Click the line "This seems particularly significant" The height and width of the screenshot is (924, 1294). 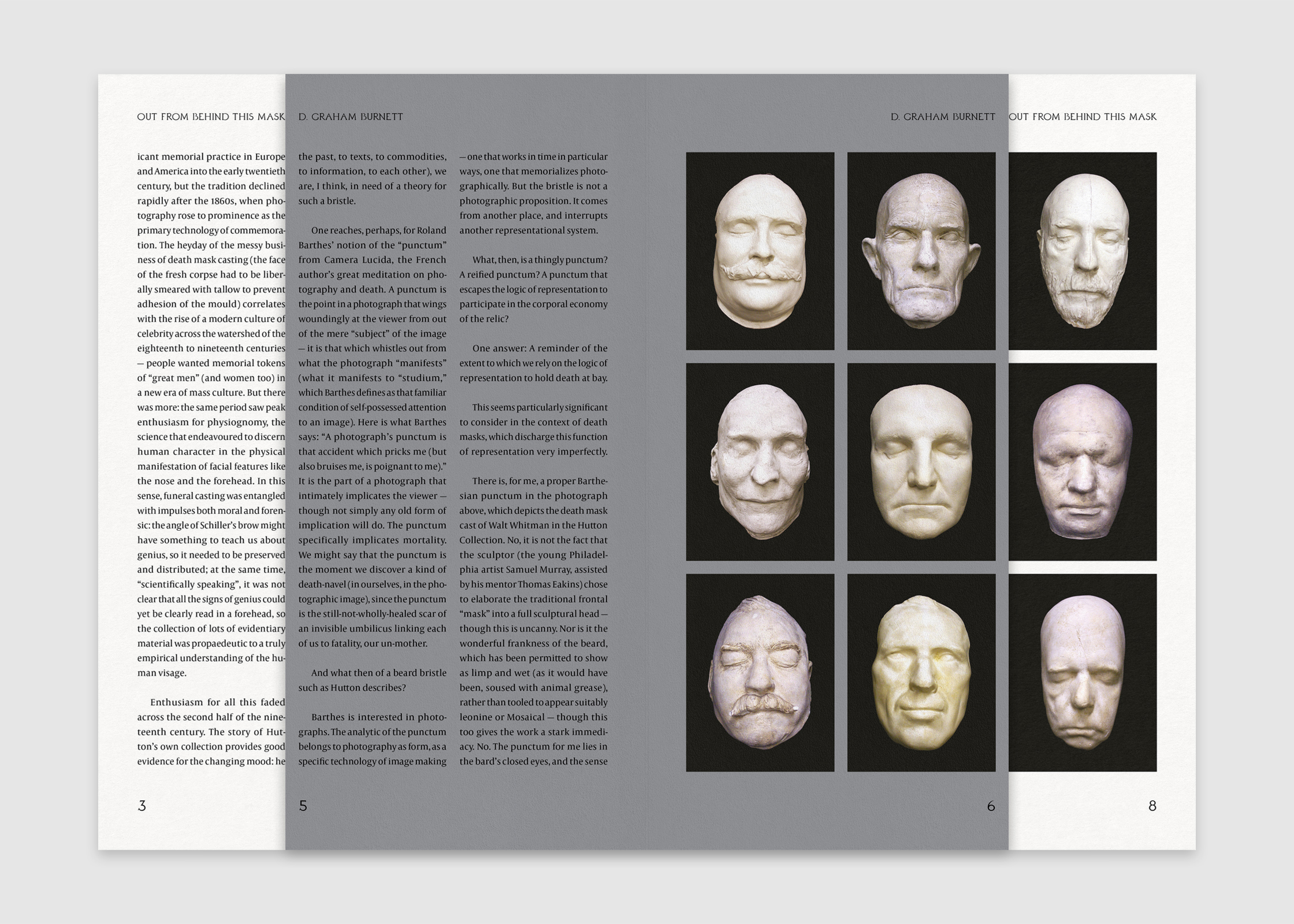click(540, 407)
